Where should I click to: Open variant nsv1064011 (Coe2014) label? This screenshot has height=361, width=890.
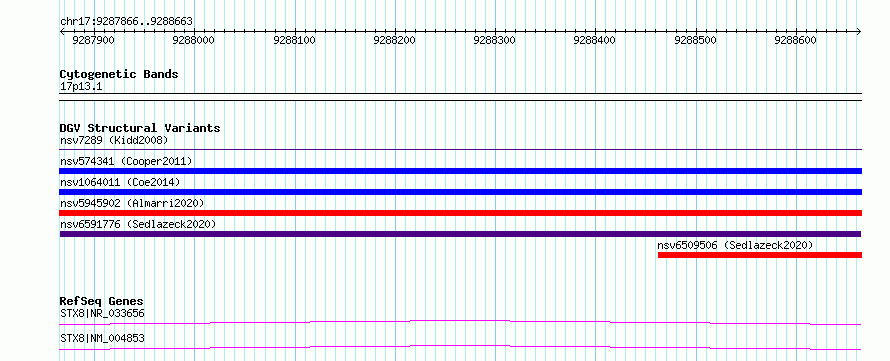pyautogui.click(x=120, y=182)
